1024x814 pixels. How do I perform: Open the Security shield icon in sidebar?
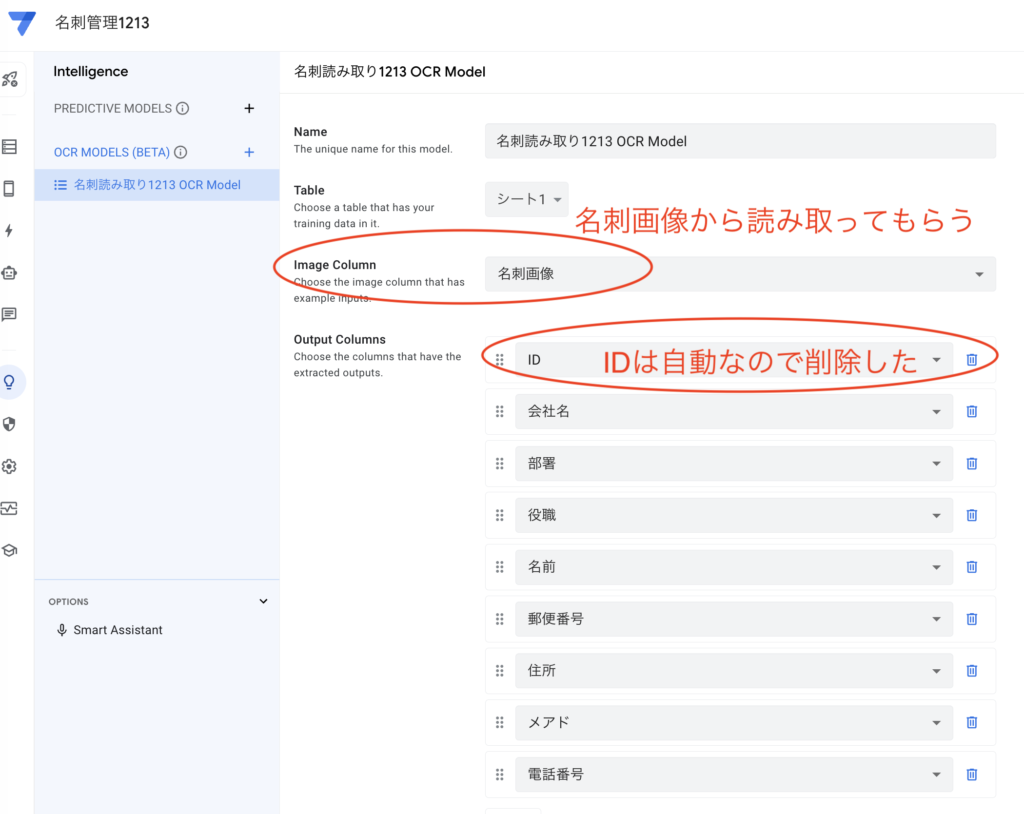click(x=10, y=424)
